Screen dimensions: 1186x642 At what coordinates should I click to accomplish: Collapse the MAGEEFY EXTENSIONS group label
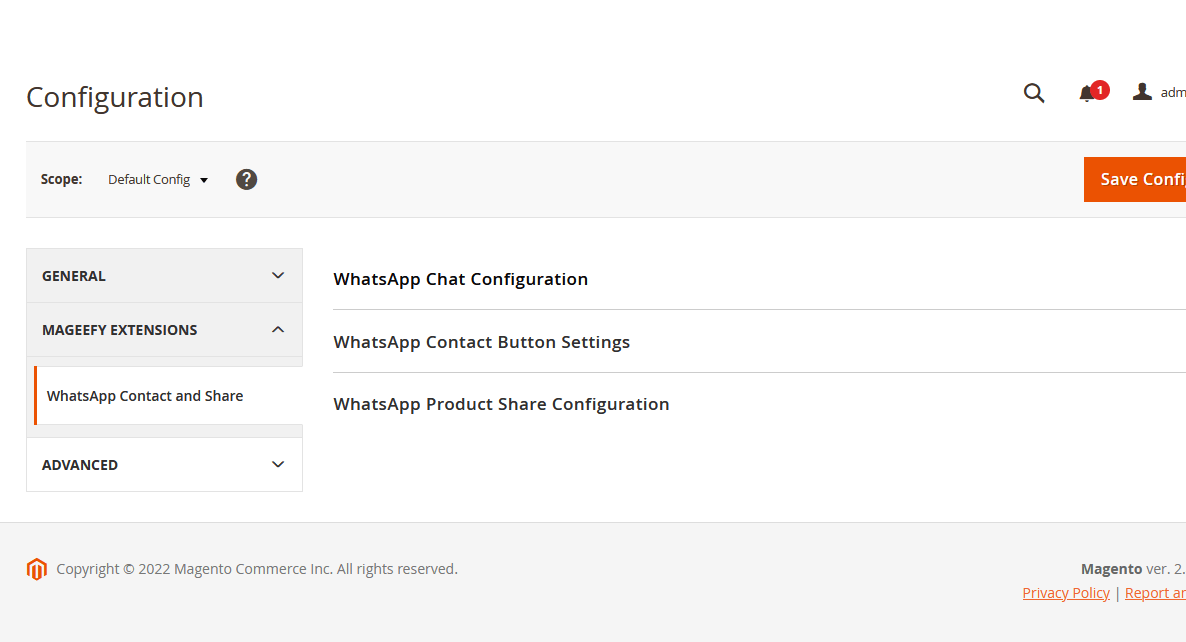coord(120,330)
